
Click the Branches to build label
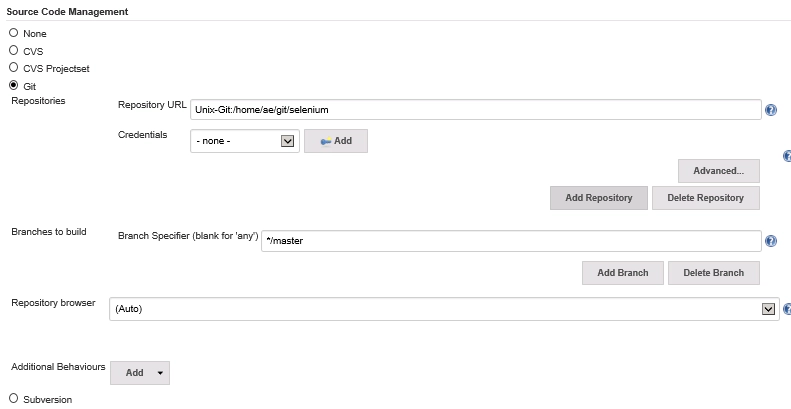[49, 232]
